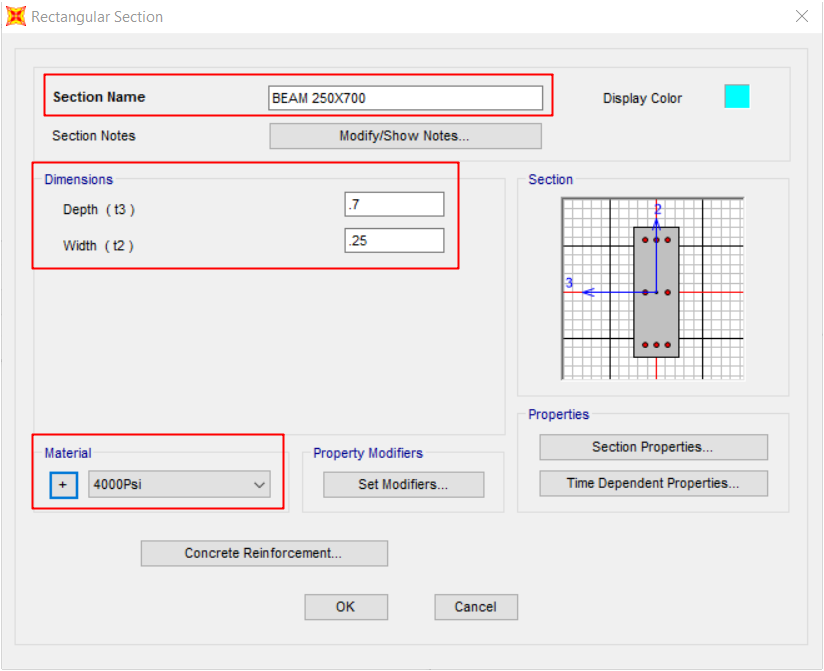The width and height of the screenshot is (824, 671).
Task: Open Concrete Reinforcement settings
Action: coord(264,553)
